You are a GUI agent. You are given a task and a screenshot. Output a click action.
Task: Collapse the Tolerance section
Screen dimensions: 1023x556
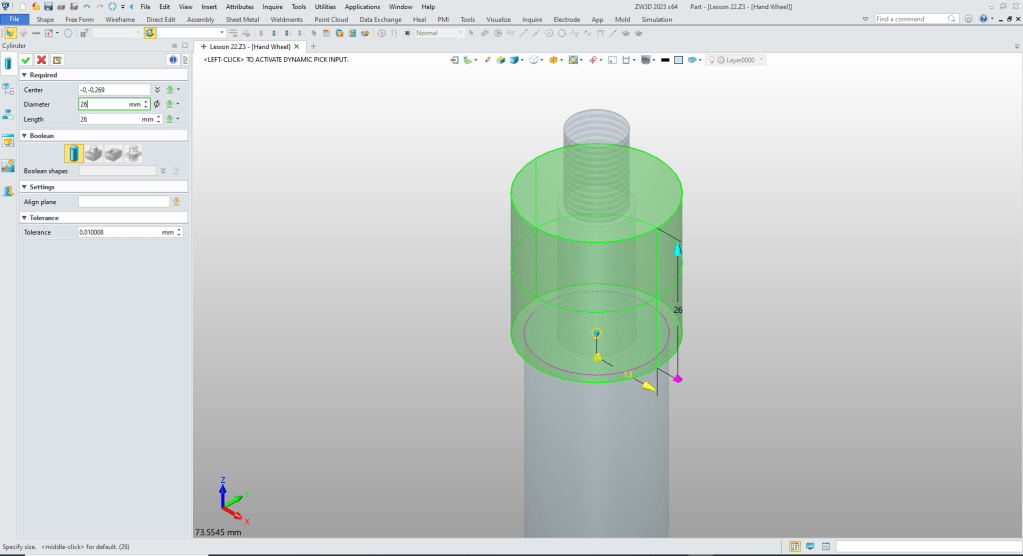click(x=24, y=218)
